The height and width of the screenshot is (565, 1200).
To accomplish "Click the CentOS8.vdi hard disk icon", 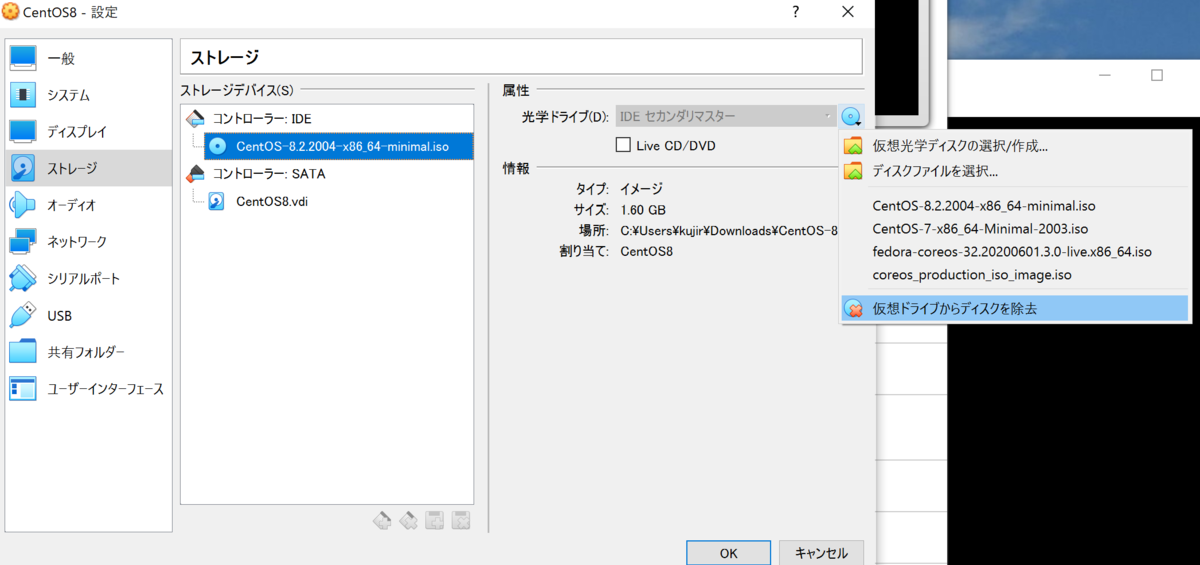I will (217, 201).
